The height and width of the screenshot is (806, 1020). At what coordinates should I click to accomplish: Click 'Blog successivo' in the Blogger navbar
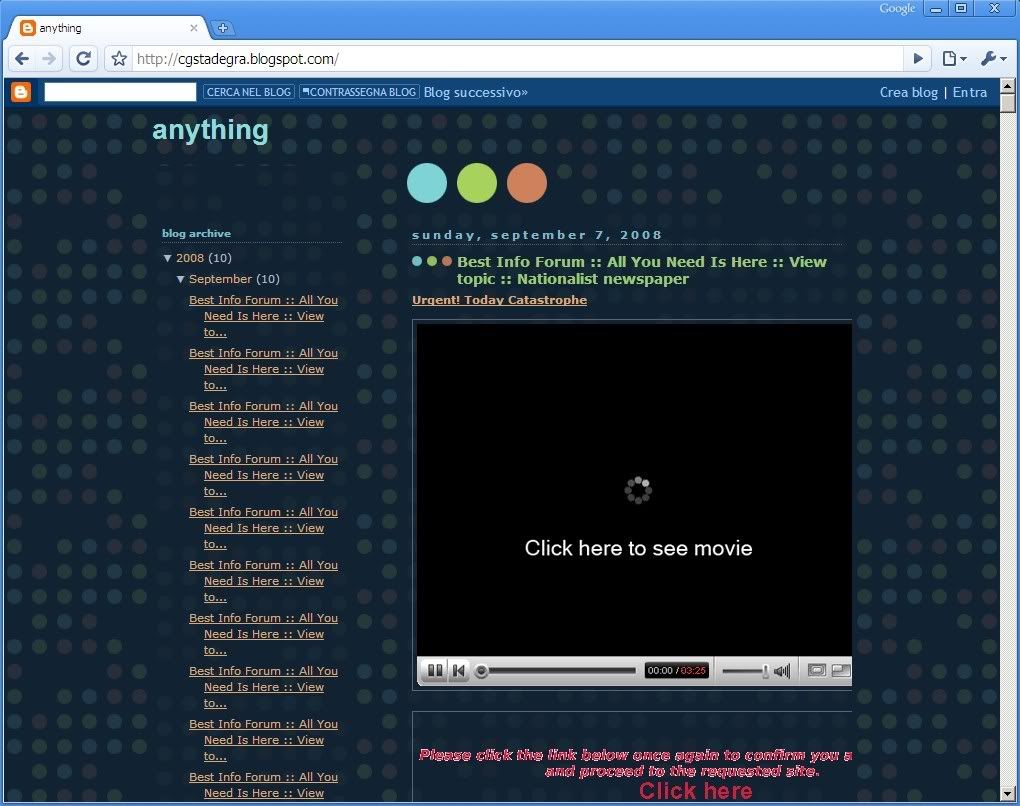pos(475,92)
